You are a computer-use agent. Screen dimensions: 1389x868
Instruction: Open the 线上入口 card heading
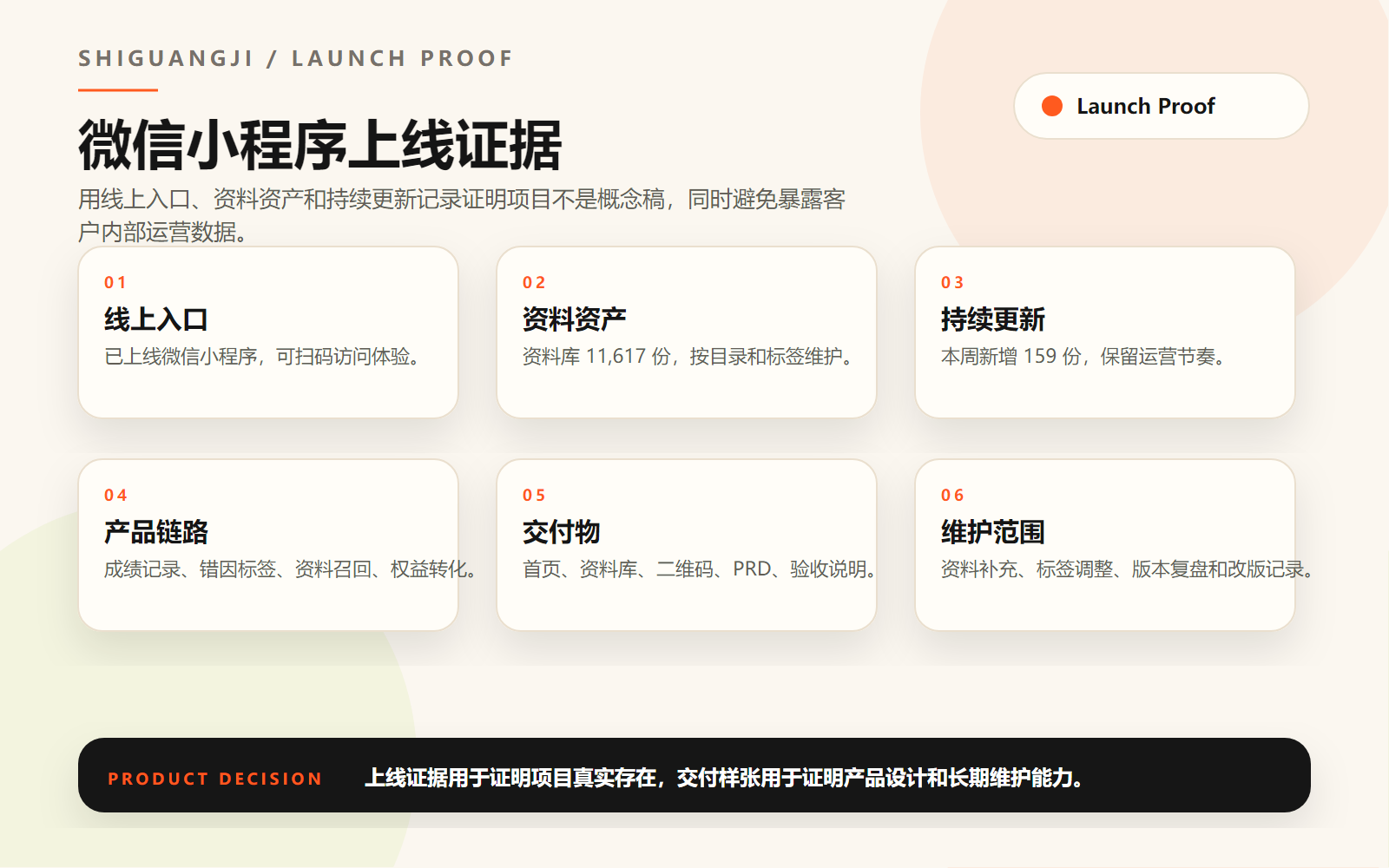156,319
